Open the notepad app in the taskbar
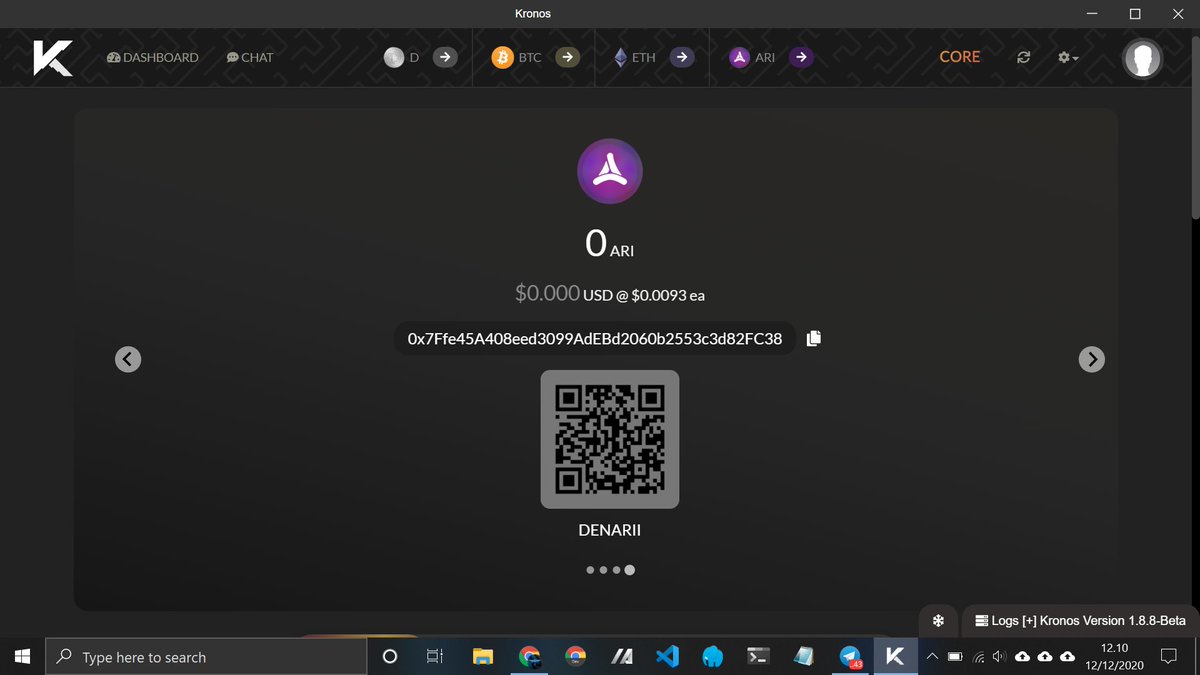Viewport: 1200px width, 675px height. 804,657
